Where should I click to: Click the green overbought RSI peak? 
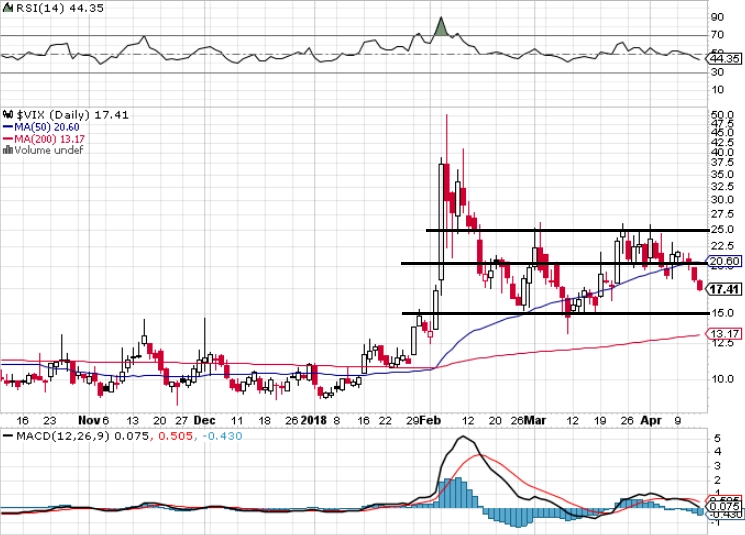coord(441,29)
